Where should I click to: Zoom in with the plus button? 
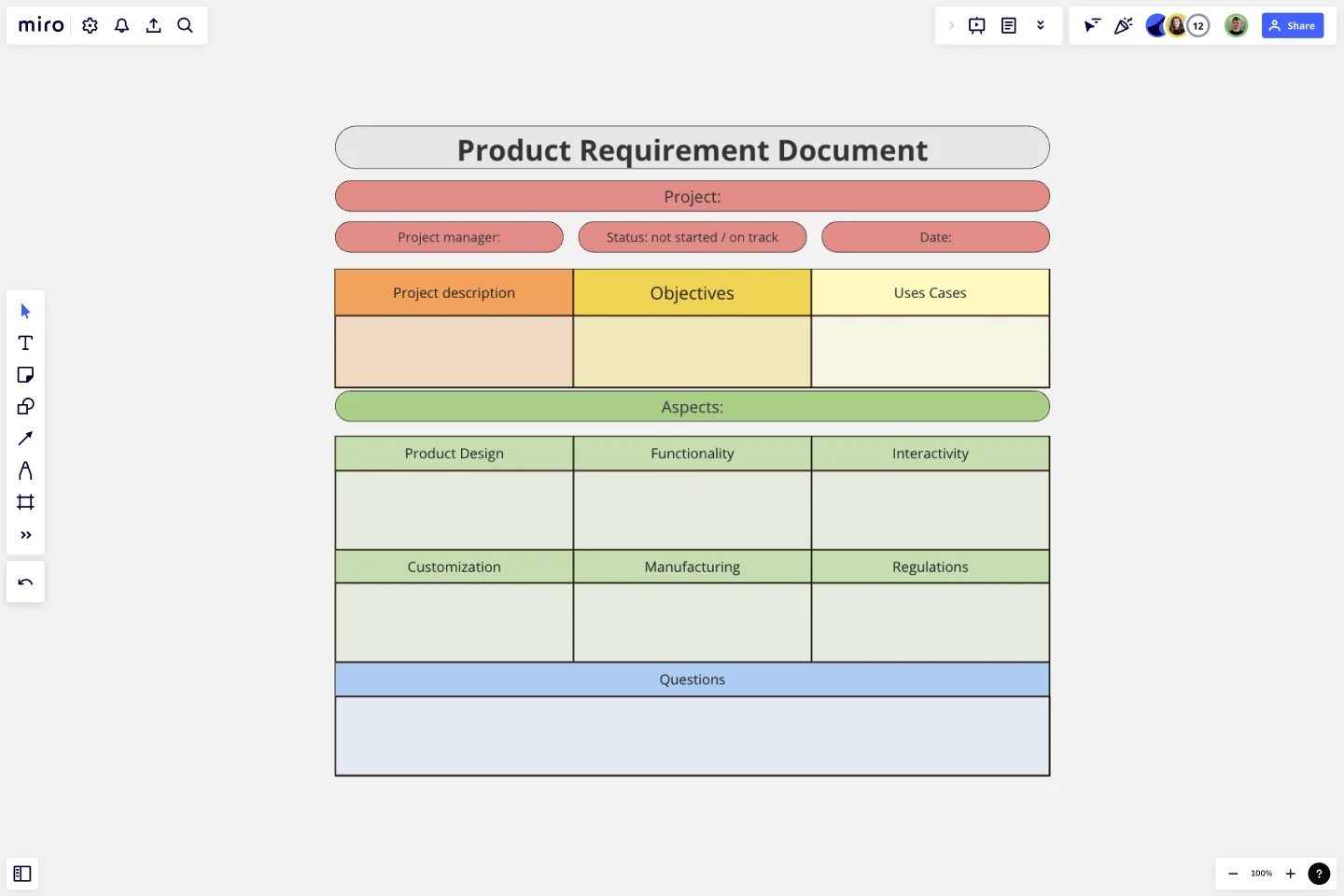(x=1291, y=874)
